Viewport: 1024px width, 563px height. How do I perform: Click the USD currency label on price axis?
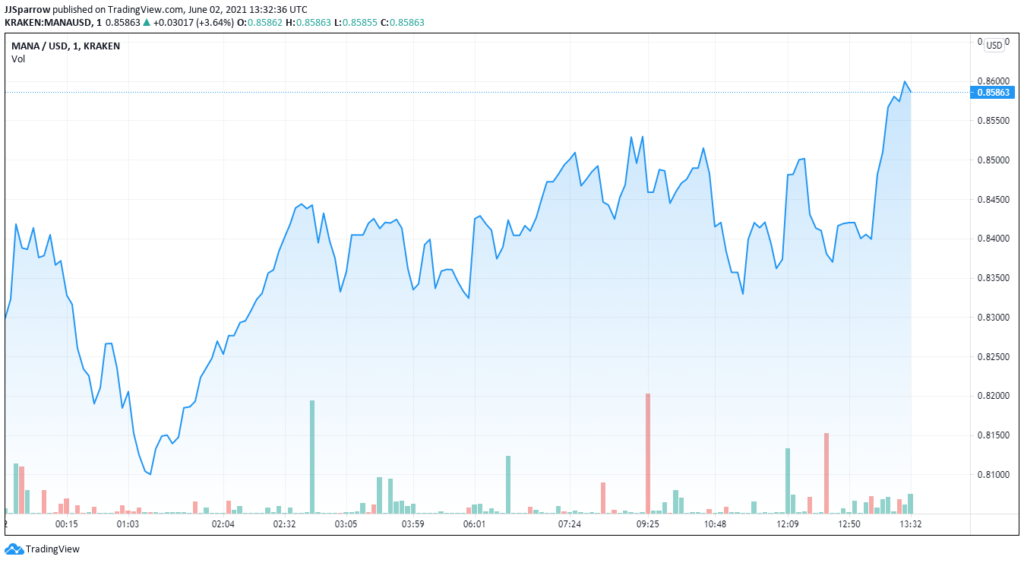pyautogui.click(x=994, y=45)
